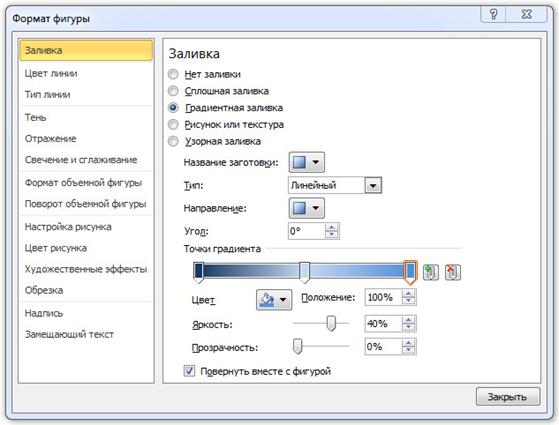Select Узорная заливка radio option
559x425 pixels.
pos(173,141)
